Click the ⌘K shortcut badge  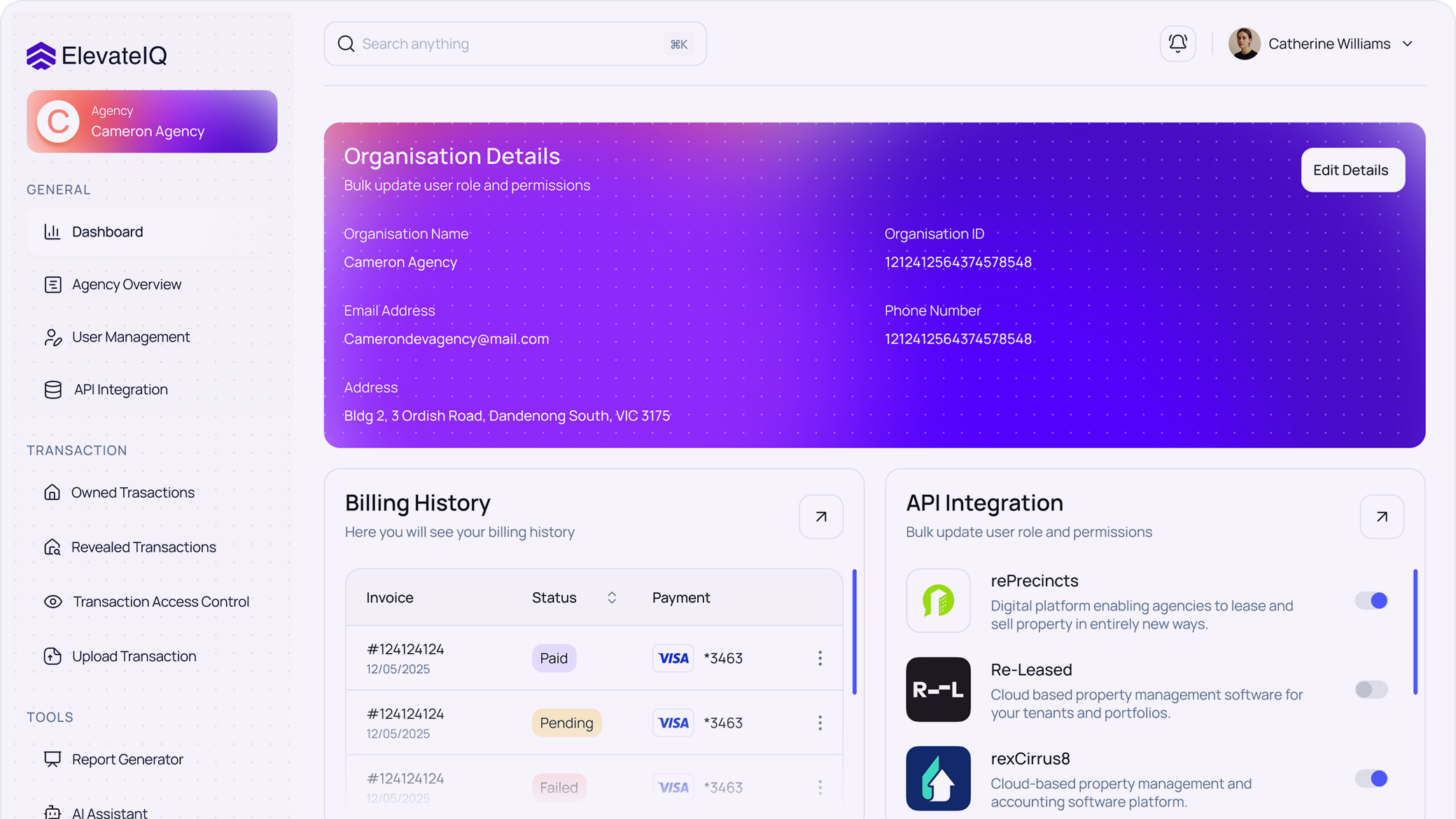678,44
